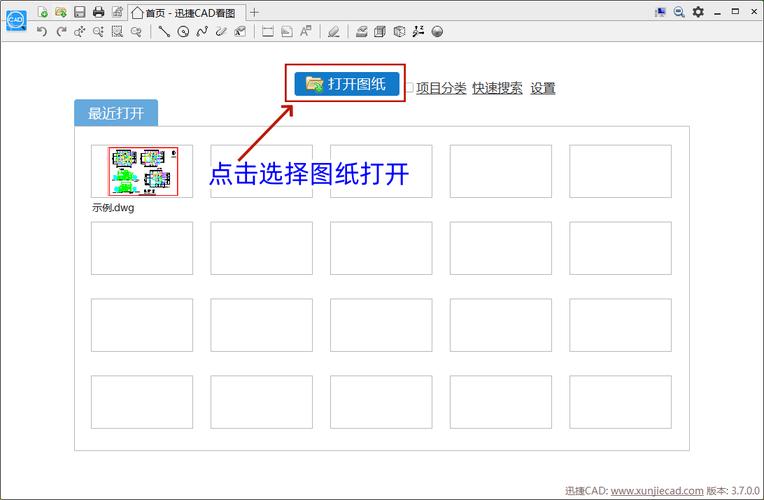Select the 最近打开 tab
764x500 pixels.
[x=116, y=113]
